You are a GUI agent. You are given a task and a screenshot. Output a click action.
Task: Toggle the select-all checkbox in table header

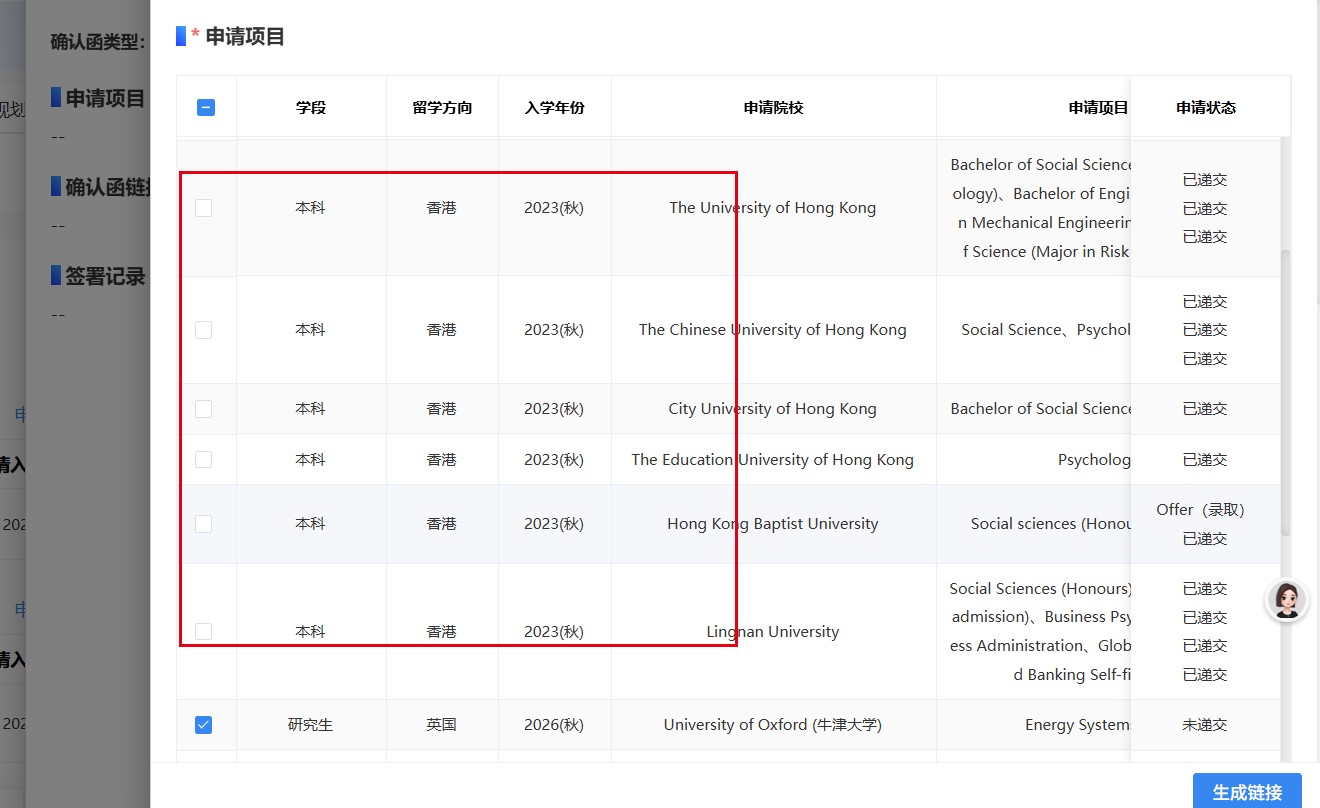[206, 108]
